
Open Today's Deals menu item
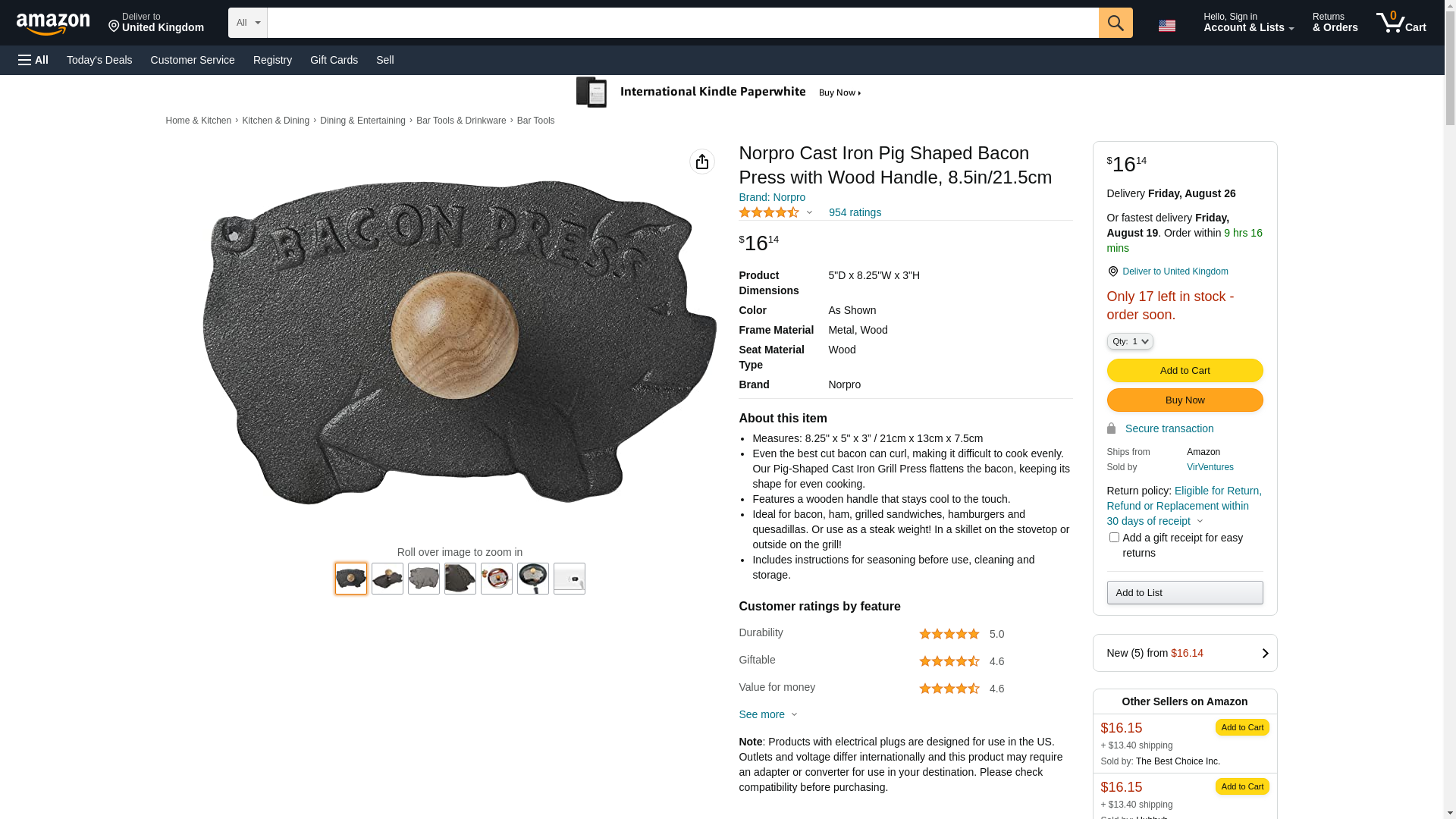coord(99,60)
